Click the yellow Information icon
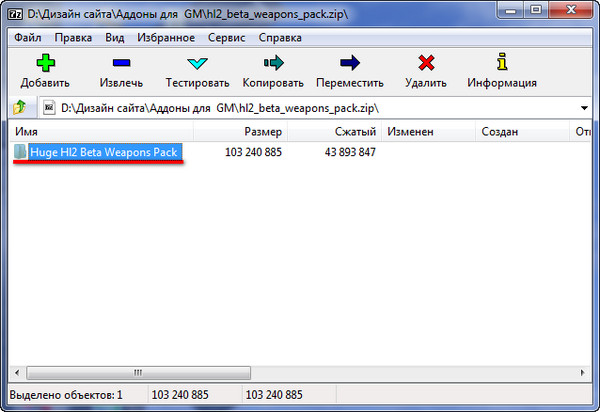The height and width of the screenshot is (412, 600). (x=502, y=62)
